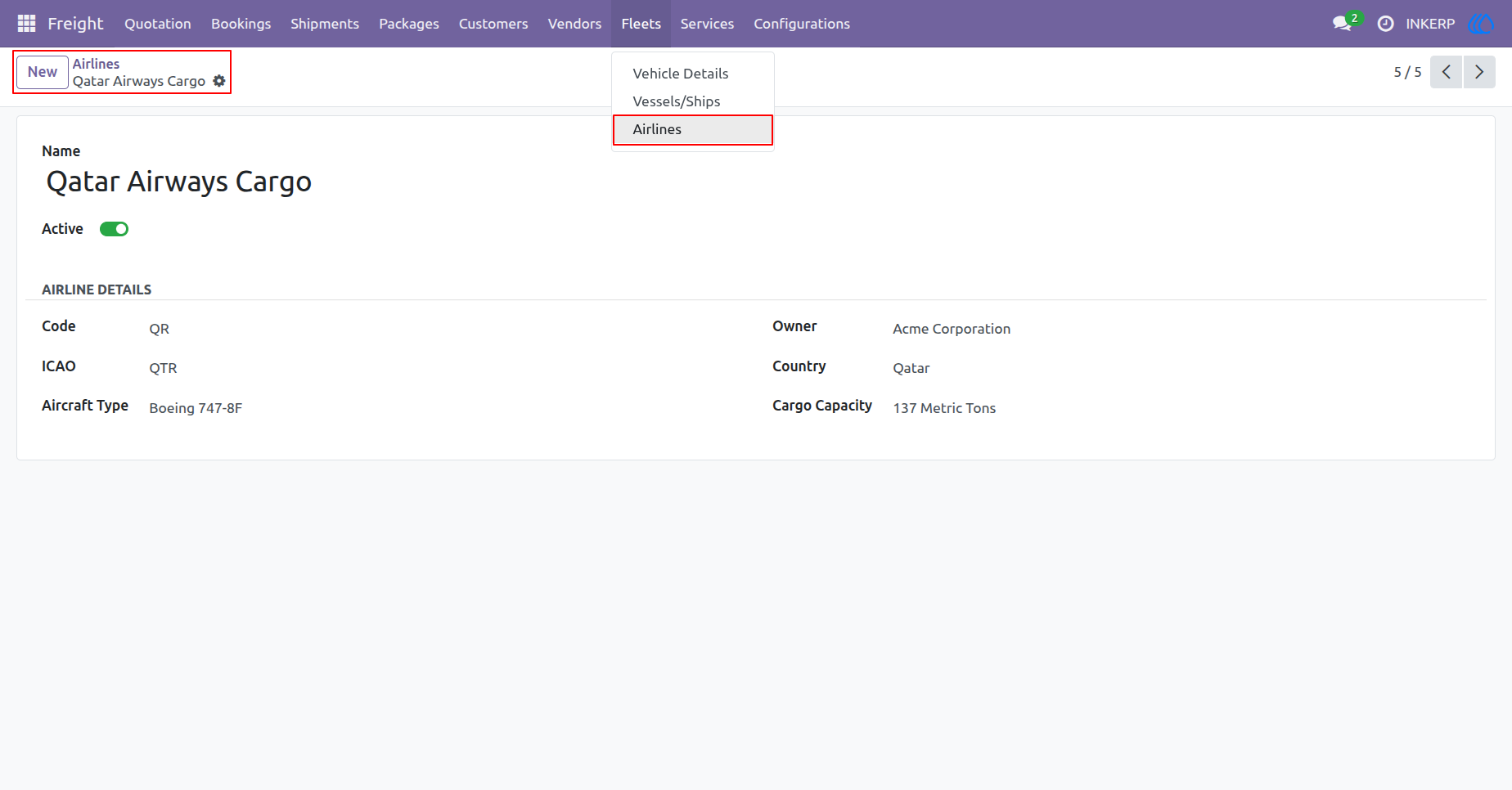The height and width of the screenshot is (790, 1512).
Task: Click the Qatar Airways Cargo name field
Action: (179, 182)
